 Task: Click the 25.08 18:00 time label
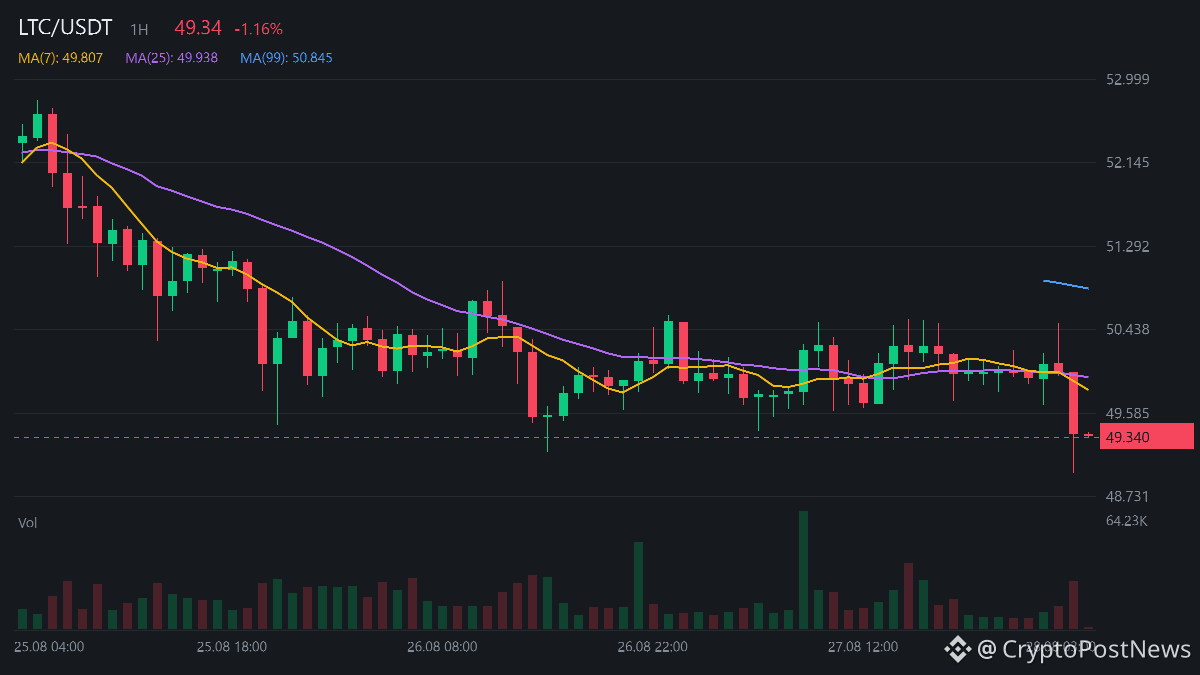232,647
